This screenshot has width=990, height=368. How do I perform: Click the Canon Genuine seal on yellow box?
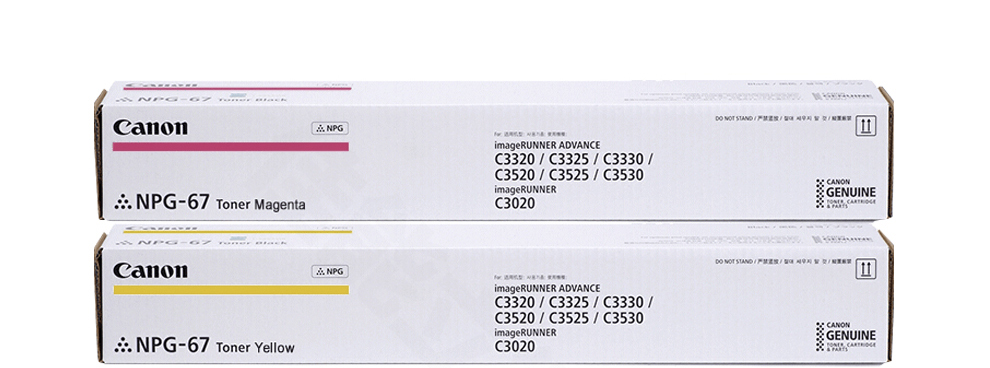[x=845, y=337]
